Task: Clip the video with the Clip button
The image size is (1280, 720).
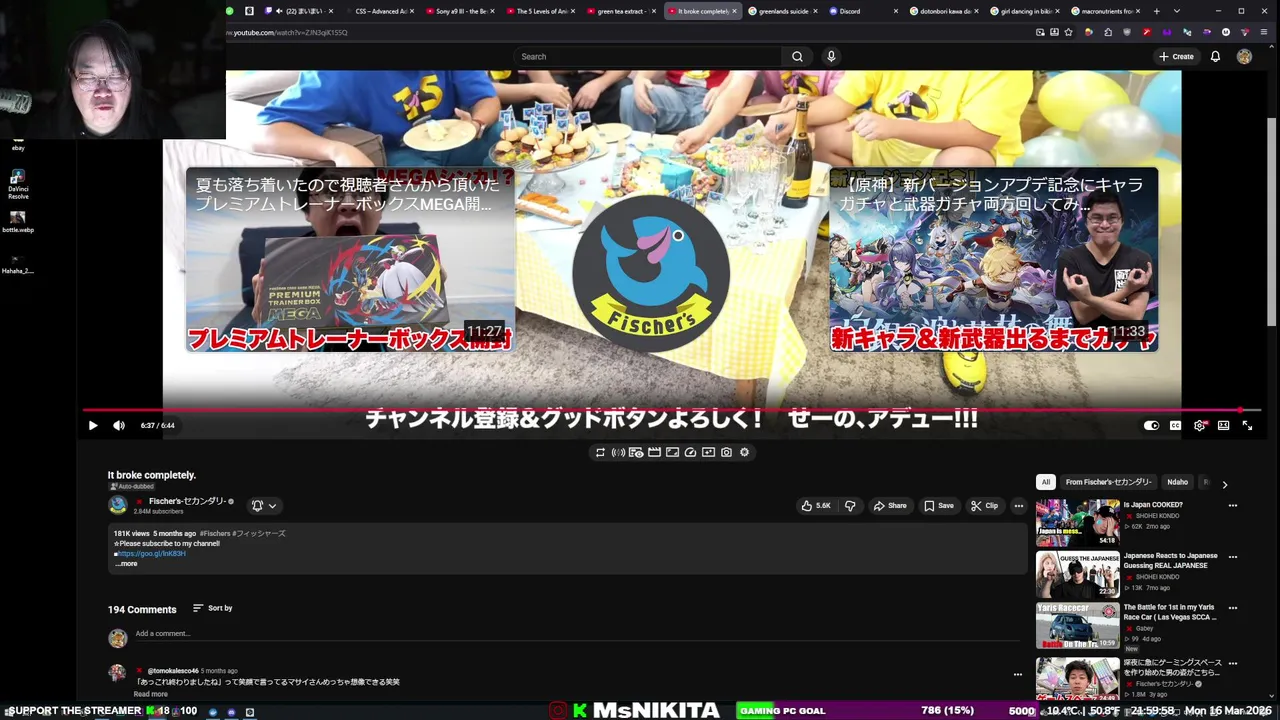Action: [984, 506]
